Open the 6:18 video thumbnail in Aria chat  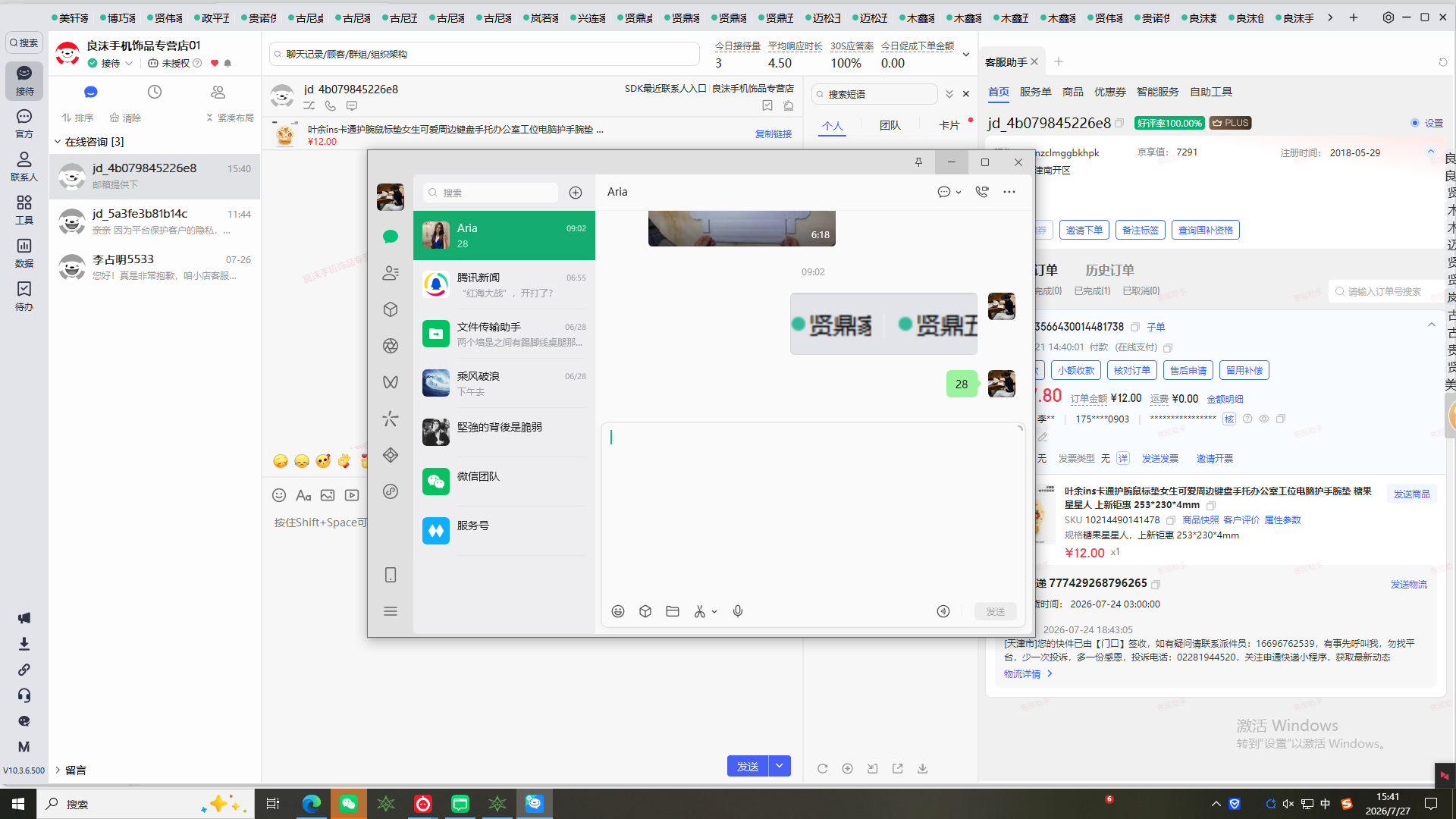742,228
